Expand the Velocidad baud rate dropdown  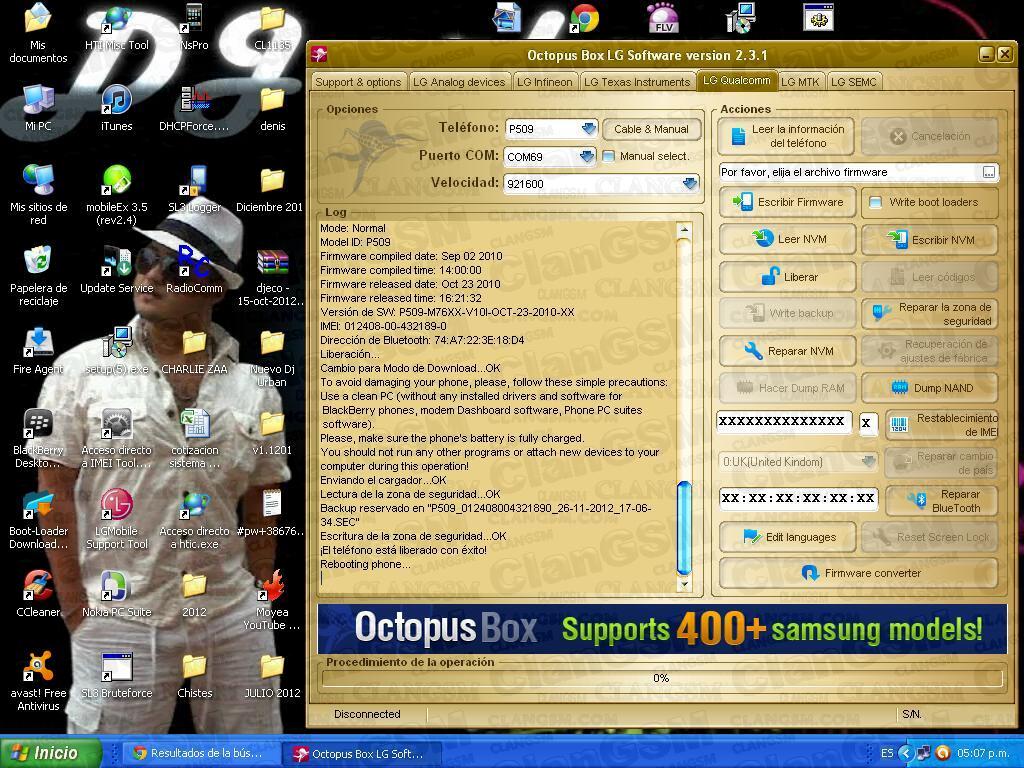690,184
